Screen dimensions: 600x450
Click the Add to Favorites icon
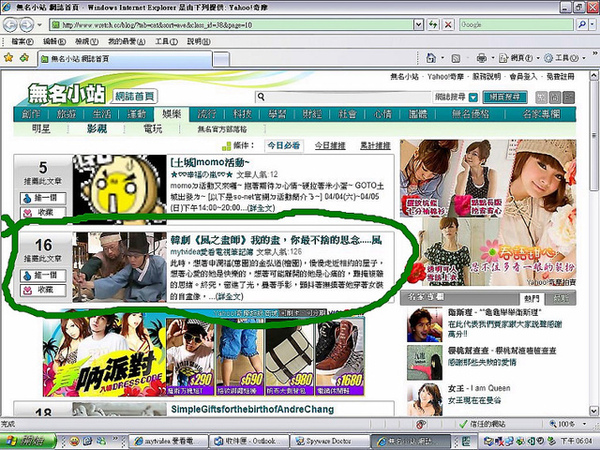point(24,58)
